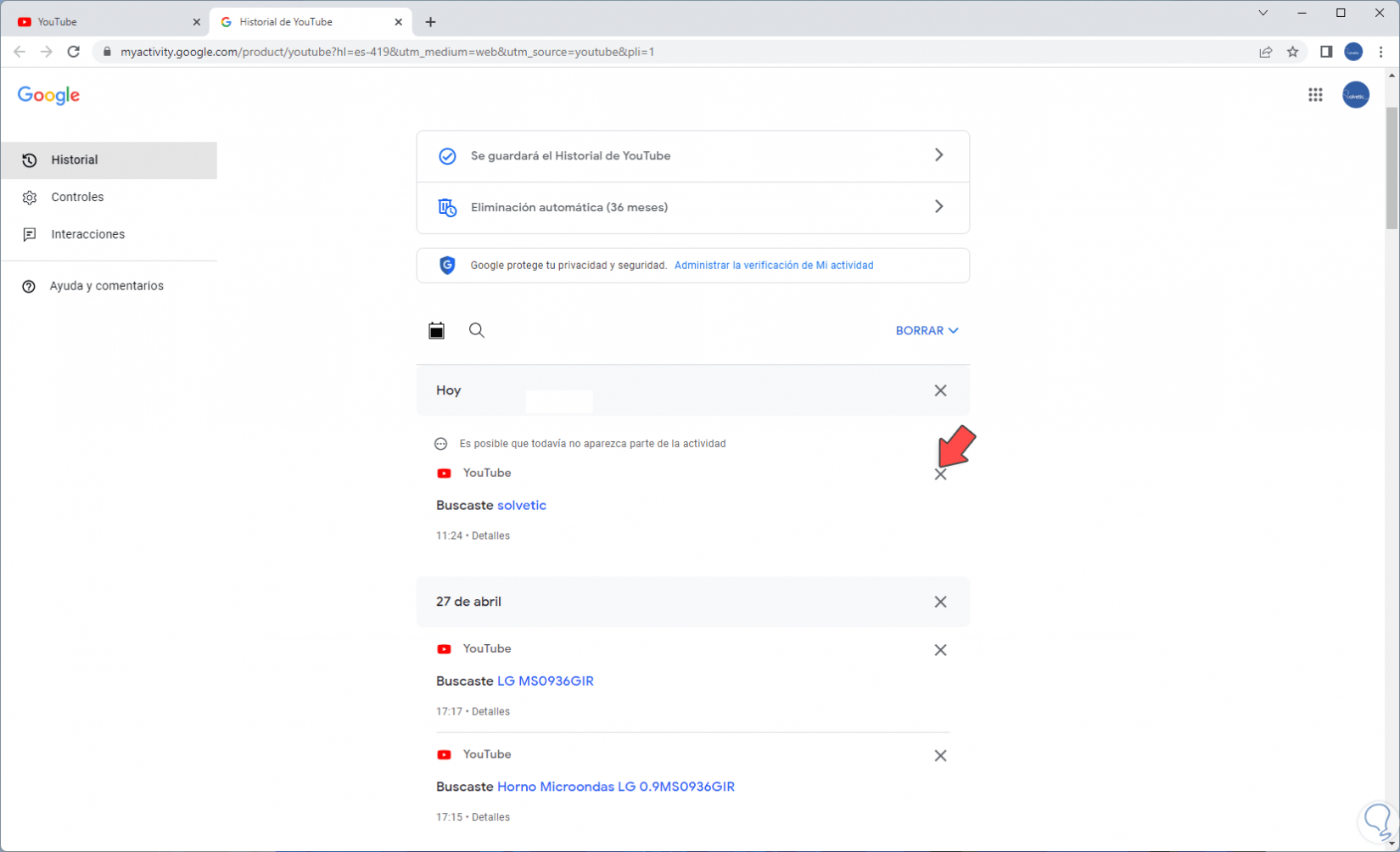
Task: Remove the 'LG MS0936GIR' search entry
Action: click(940, 650)
